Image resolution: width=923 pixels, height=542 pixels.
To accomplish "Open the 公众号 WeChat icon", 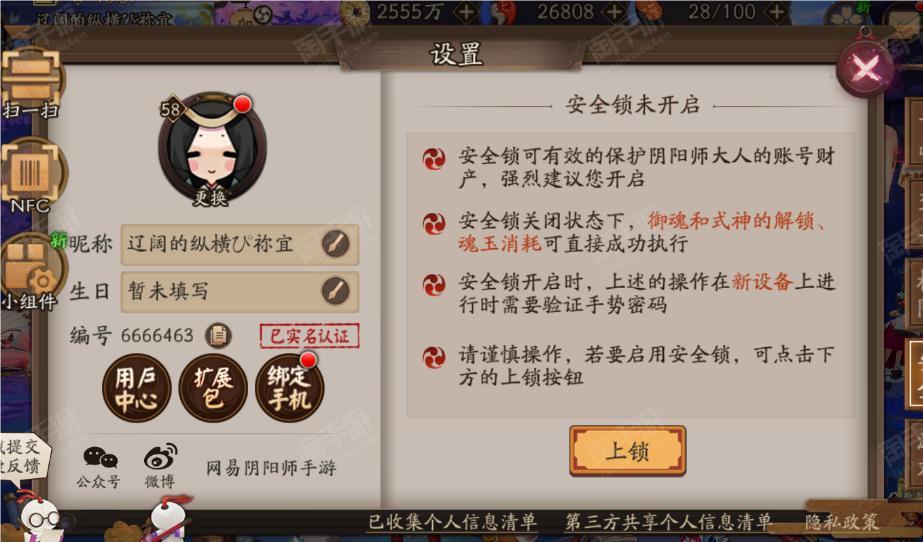I will [x=98, y=467].
